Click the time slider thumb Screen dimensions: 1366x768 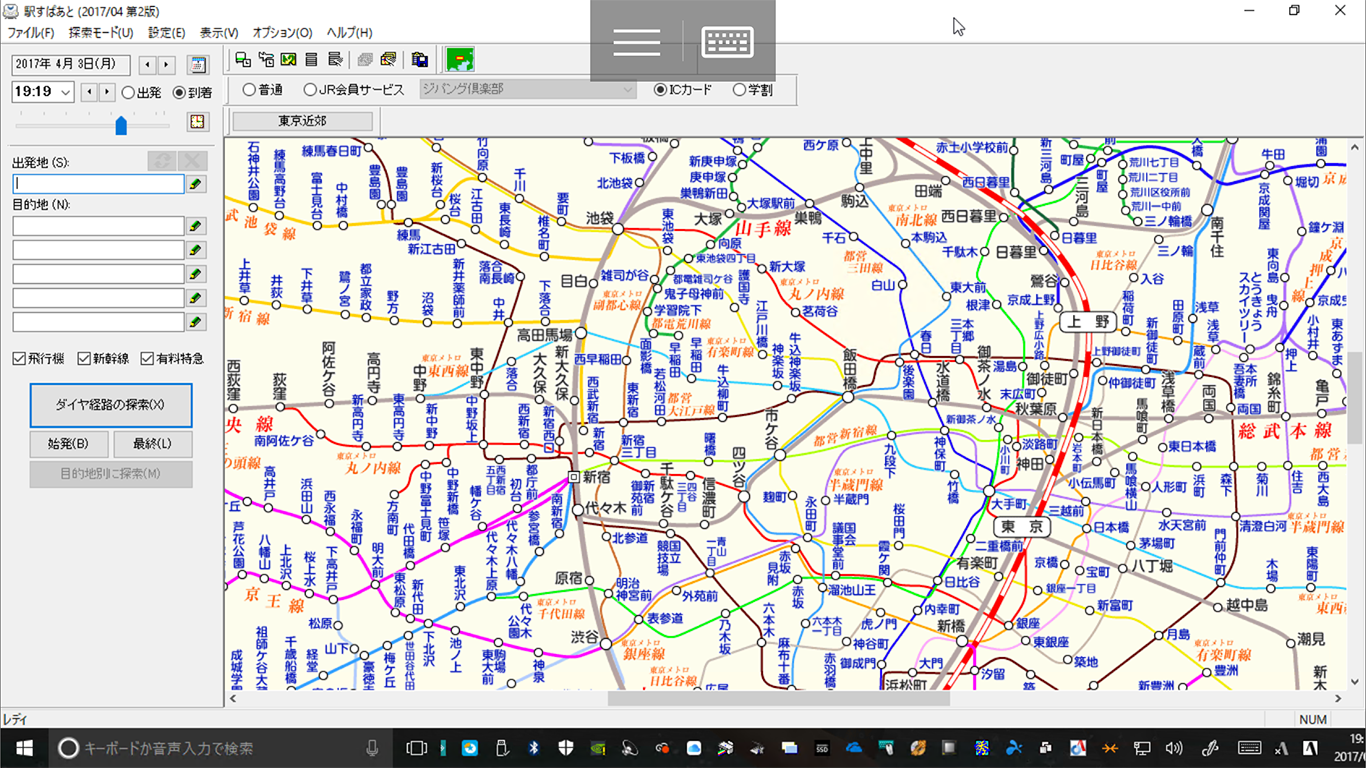(121, 125)
